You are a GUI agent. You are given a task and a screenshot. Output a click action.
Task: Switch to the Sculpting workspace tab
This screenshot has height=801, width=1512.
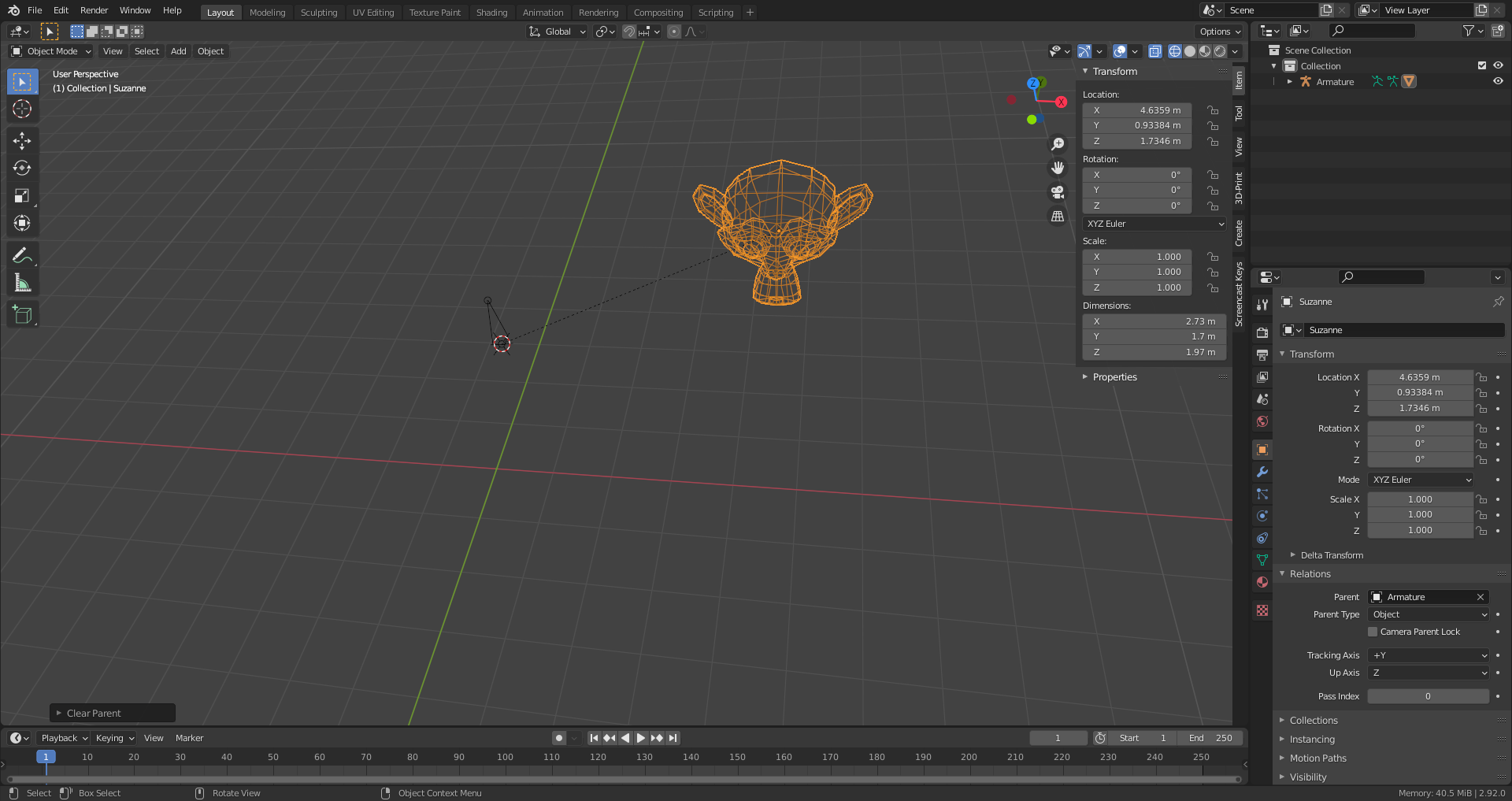[319, 13]
